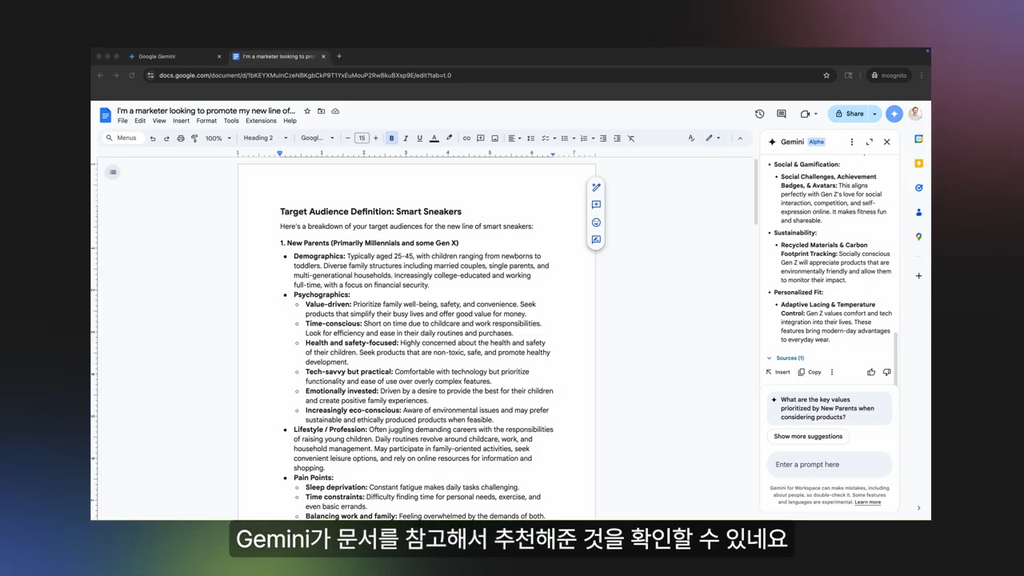Undo the last edit
Image resolution: width=1024 pixels, height=576 pixels.
153,138
